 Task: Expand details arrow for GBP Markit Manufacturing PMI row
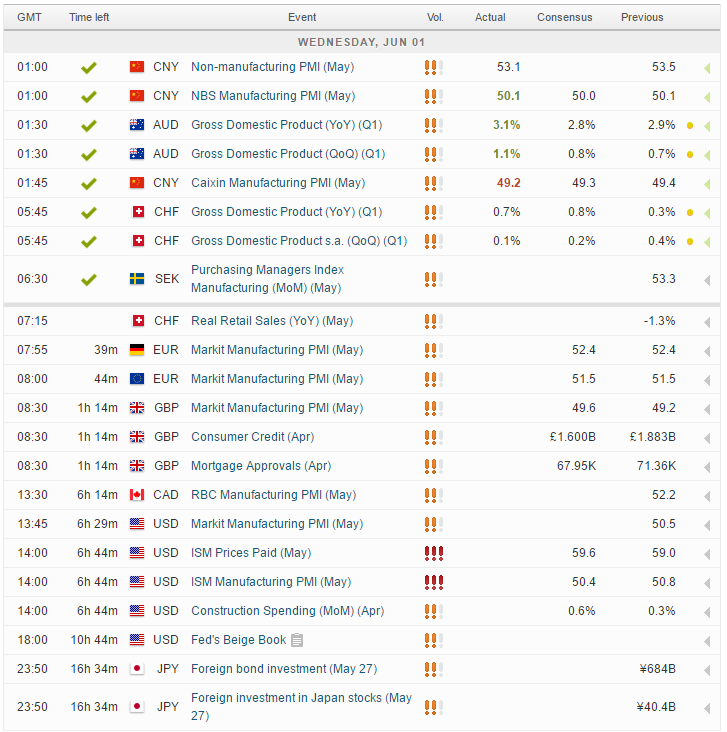pyautogui.click(x=707, y=409)
